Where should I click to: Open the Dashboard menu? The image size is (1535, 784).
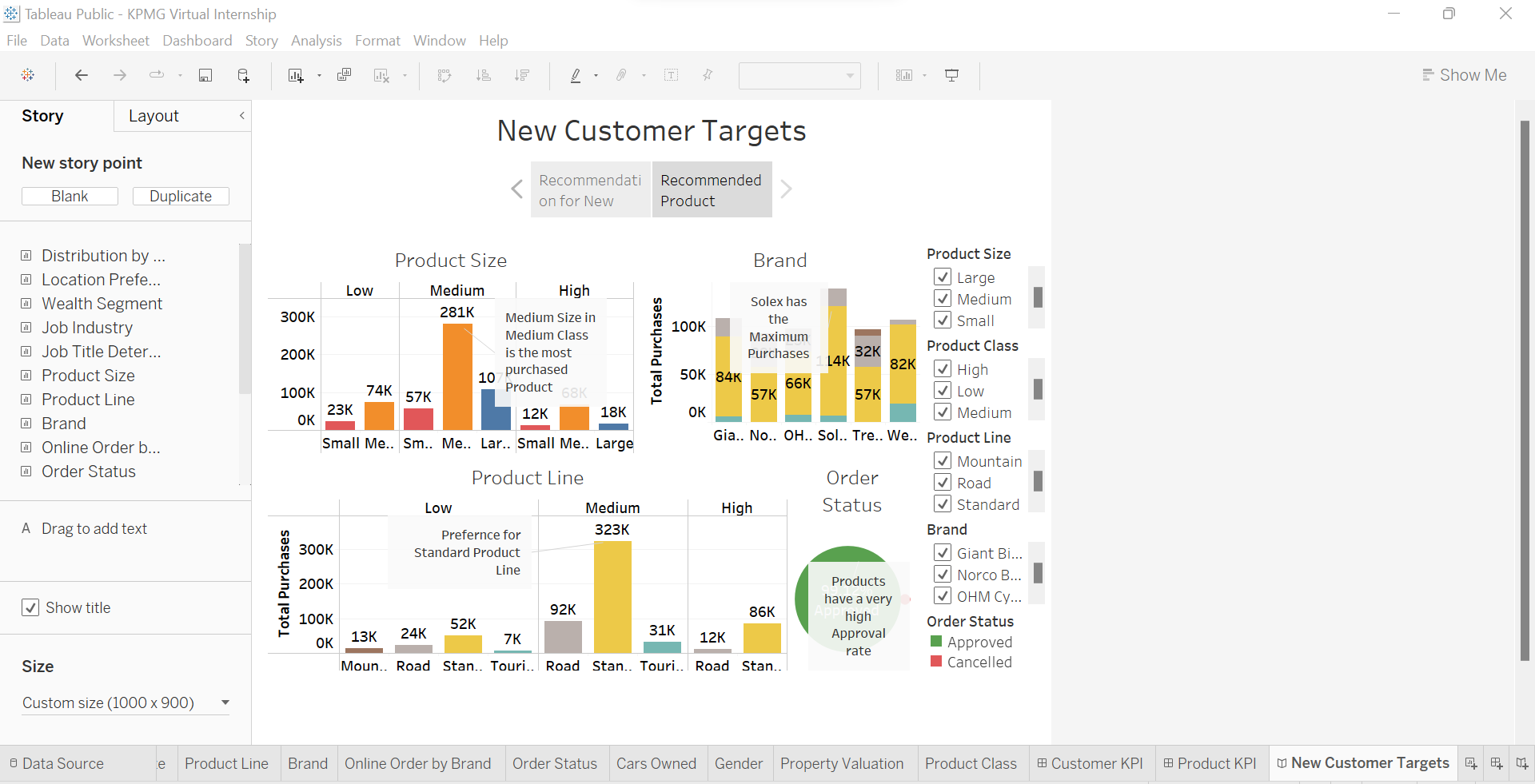coord(197,41)
